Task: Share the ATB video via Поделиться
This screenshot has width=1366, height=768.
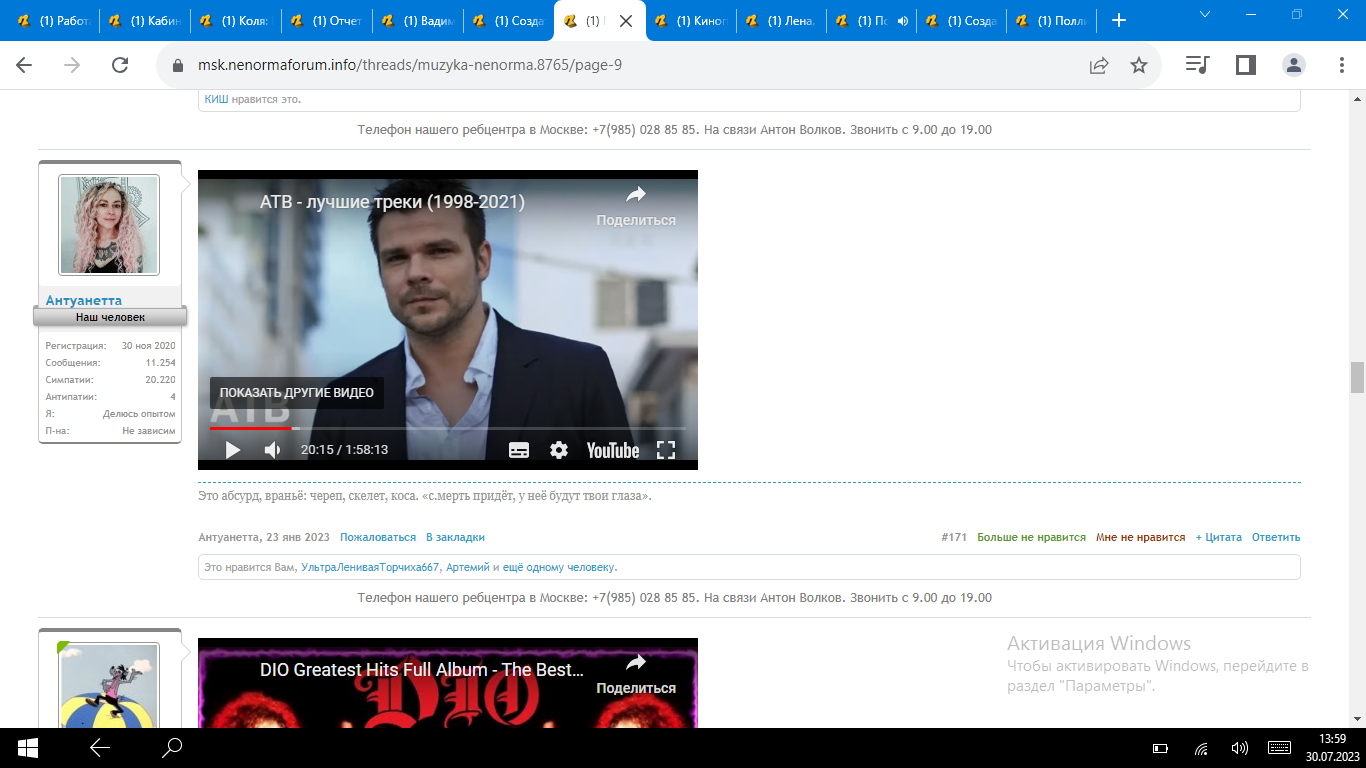Action: pyautogui.click(x=636, y=206)
